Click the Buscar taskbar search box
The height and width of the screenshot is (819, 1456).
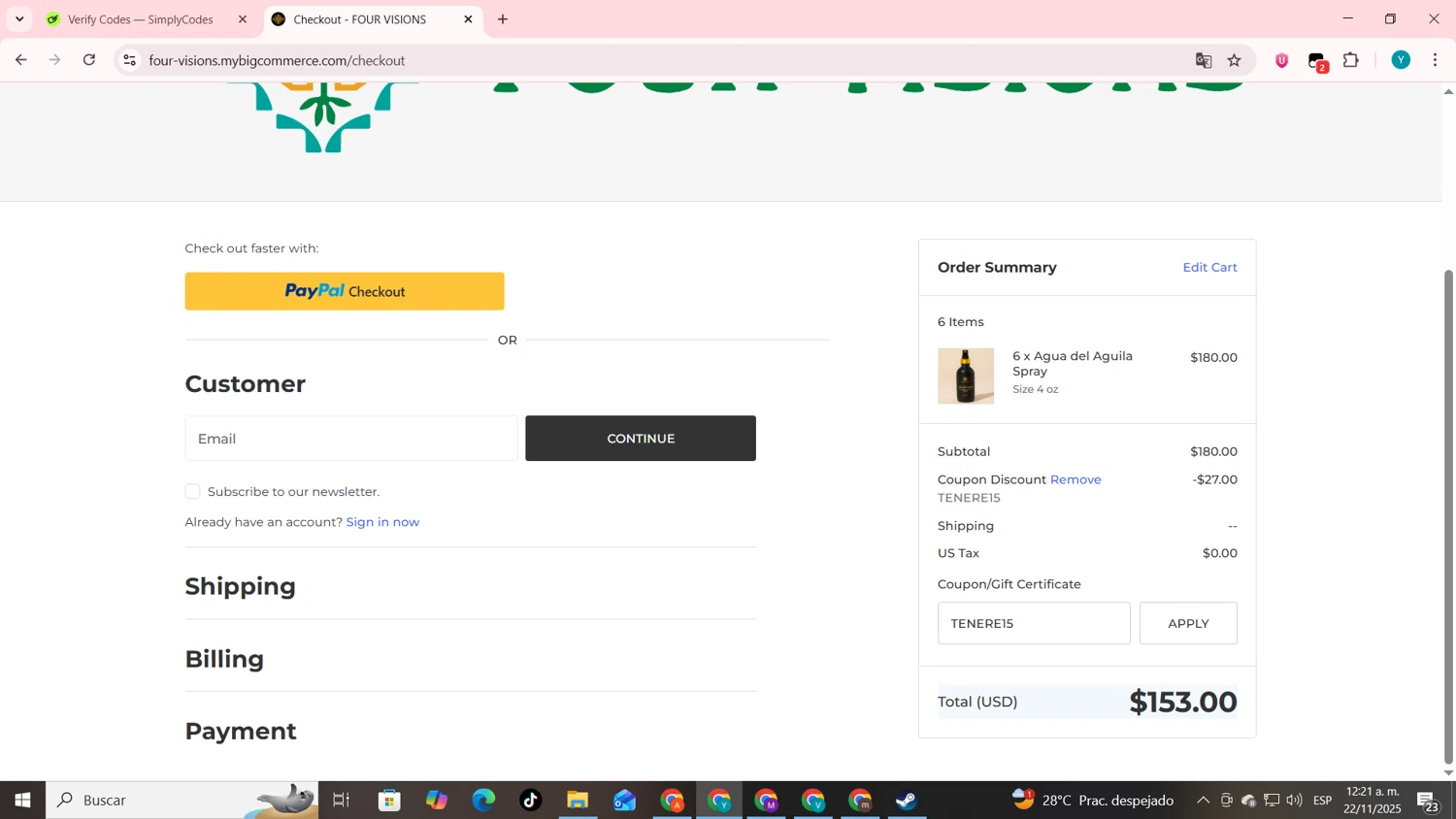(x=182, y=801)
